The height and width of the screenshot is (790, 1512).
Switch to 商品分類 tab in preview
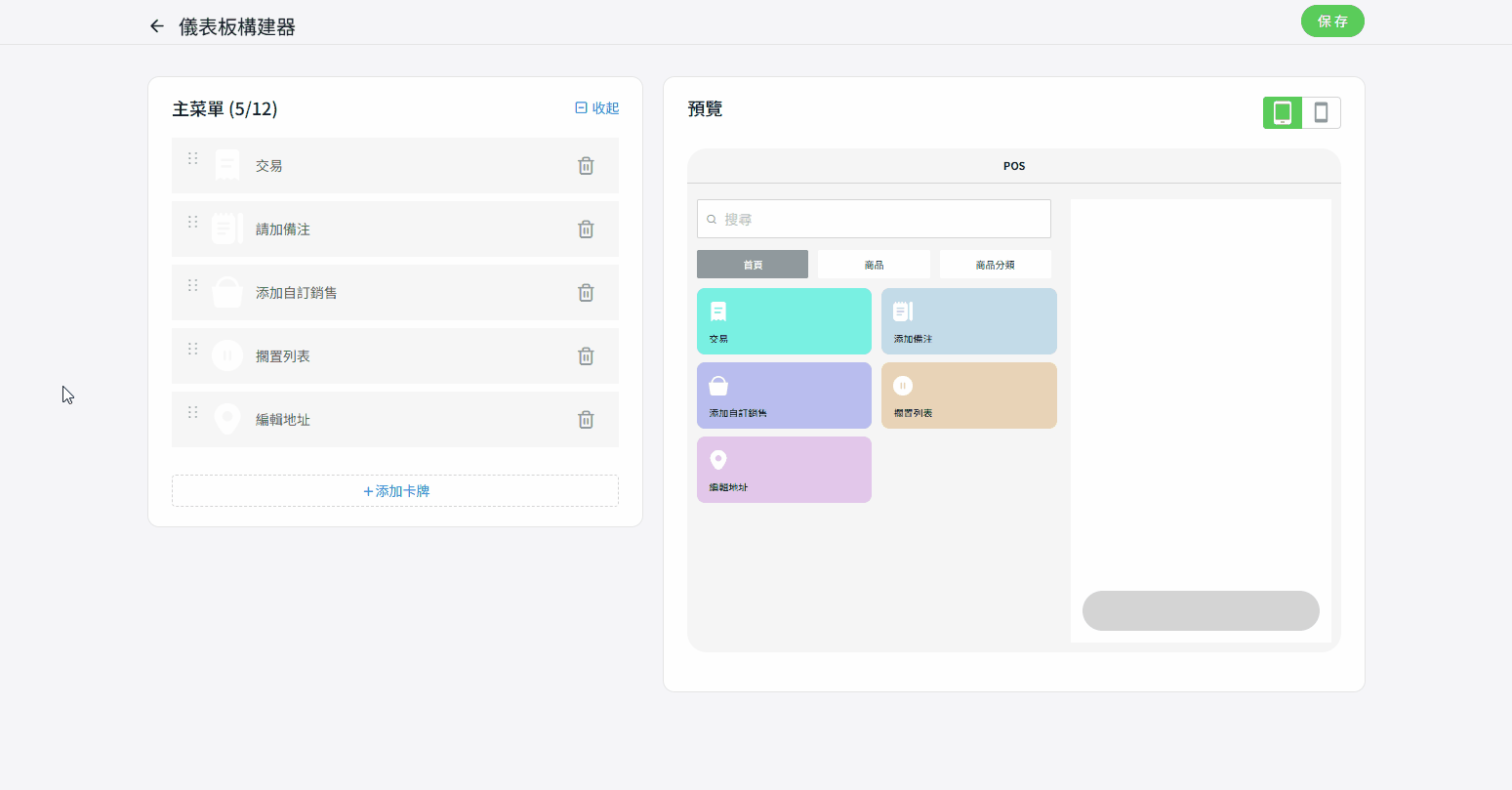coord(995,265)
